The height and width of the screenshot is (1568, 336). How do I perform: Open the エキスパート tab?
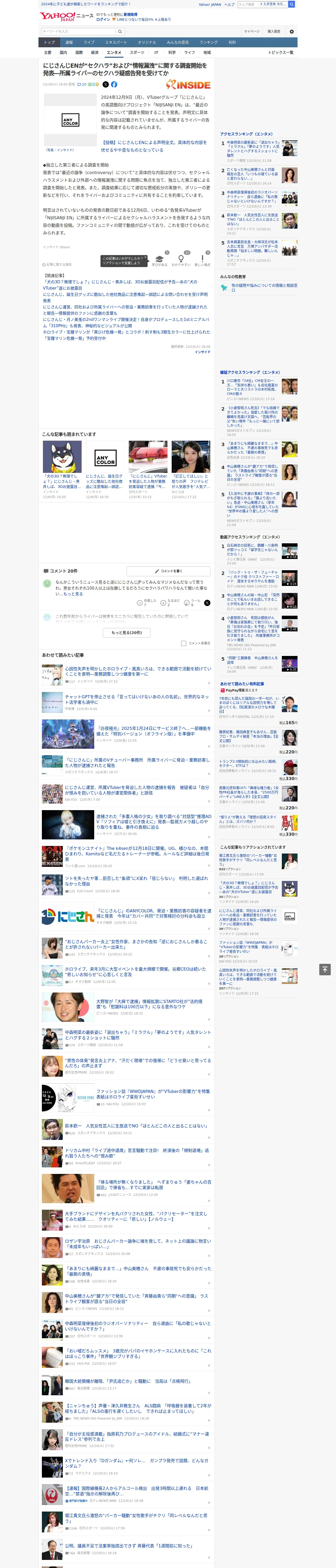point(116,43)
